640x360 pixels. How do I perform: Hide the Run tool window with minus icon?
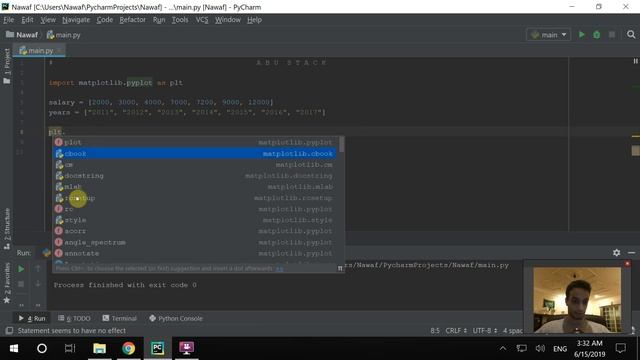[x=631, y=253]
